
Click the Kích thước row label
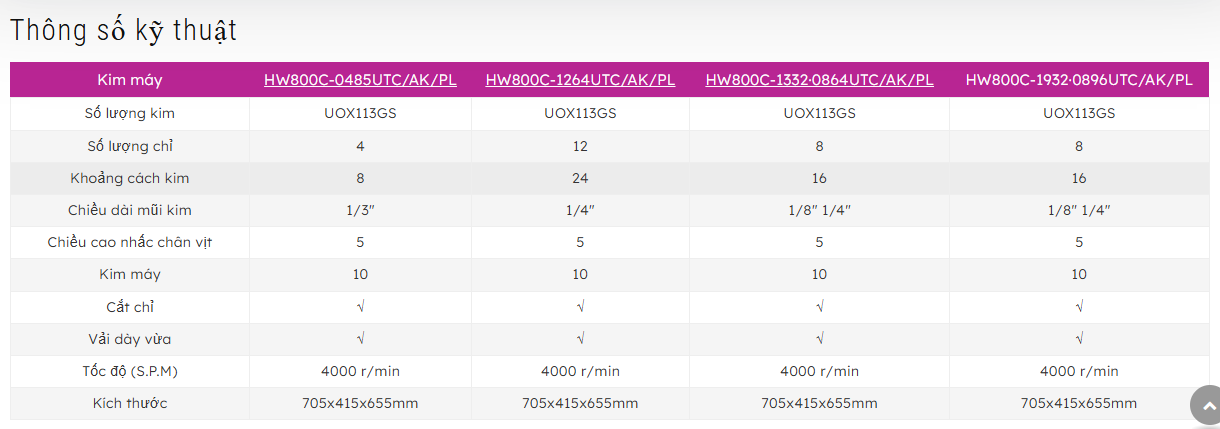130,403
